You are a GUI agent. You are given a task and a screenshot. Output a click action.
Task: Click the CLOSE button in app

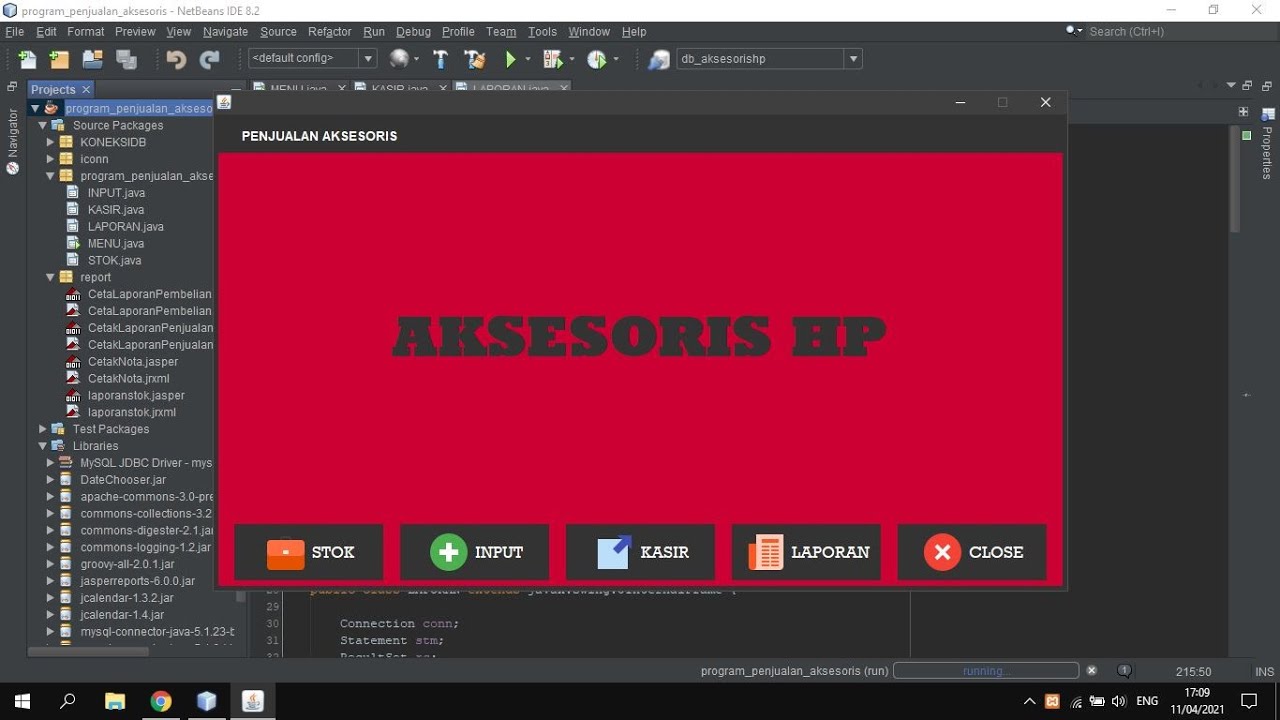click(972, 552)
